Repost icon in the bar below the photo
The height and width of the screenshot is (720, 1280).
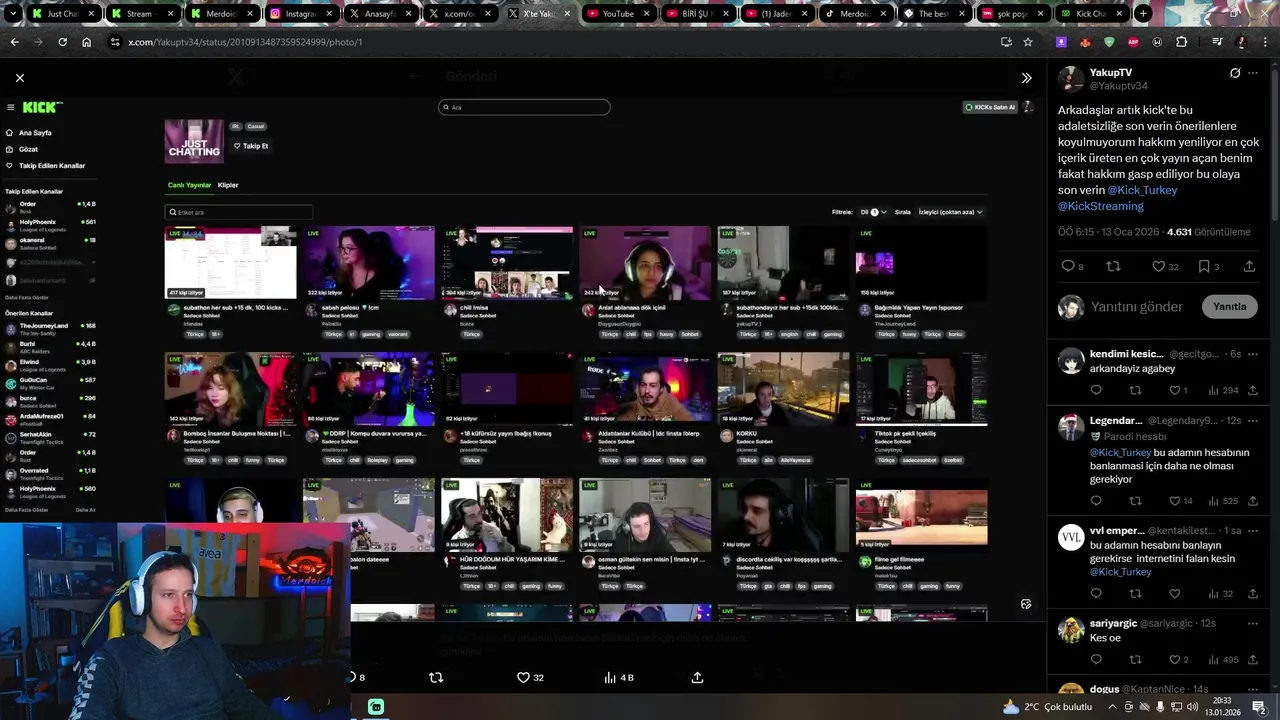pyautogui.click(x=436, y=677)
